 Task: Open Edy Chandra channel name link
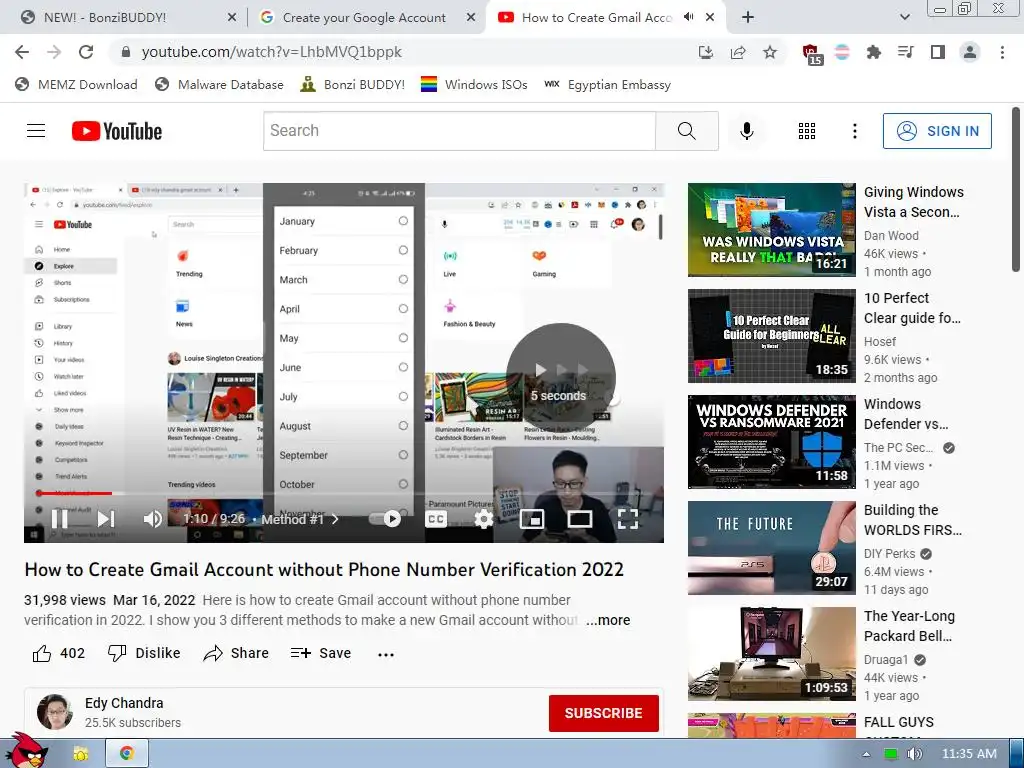pyautogui.click(x=124, y=703)
